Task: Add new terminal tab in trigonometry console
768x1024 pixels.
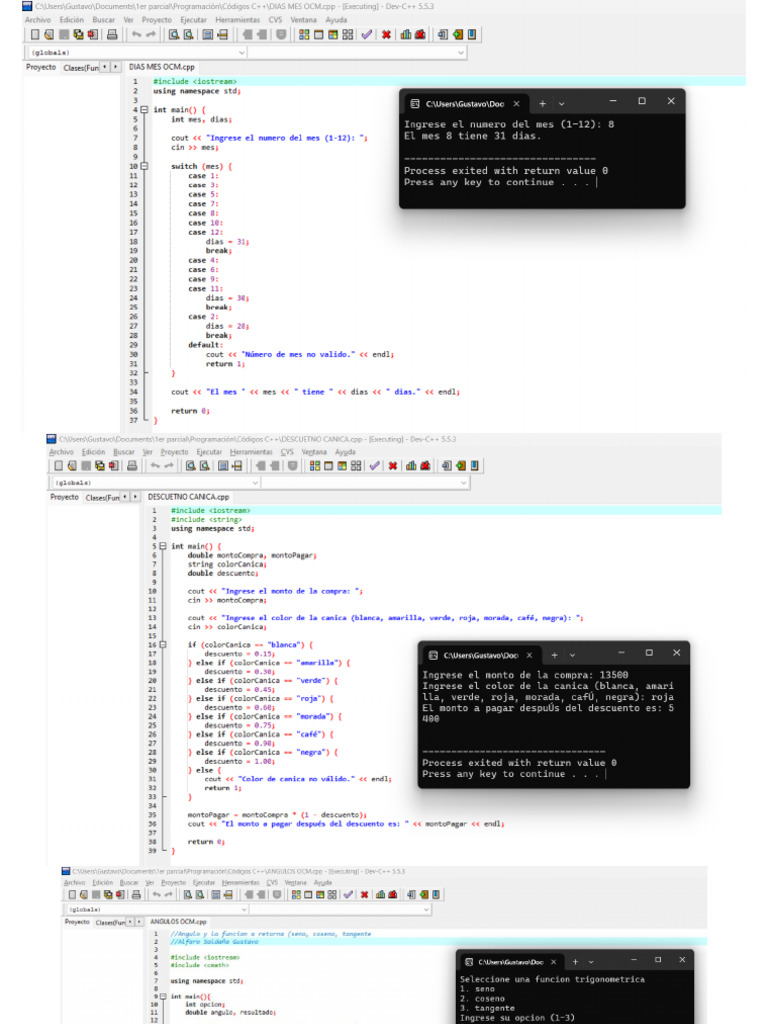Action: 575,961
